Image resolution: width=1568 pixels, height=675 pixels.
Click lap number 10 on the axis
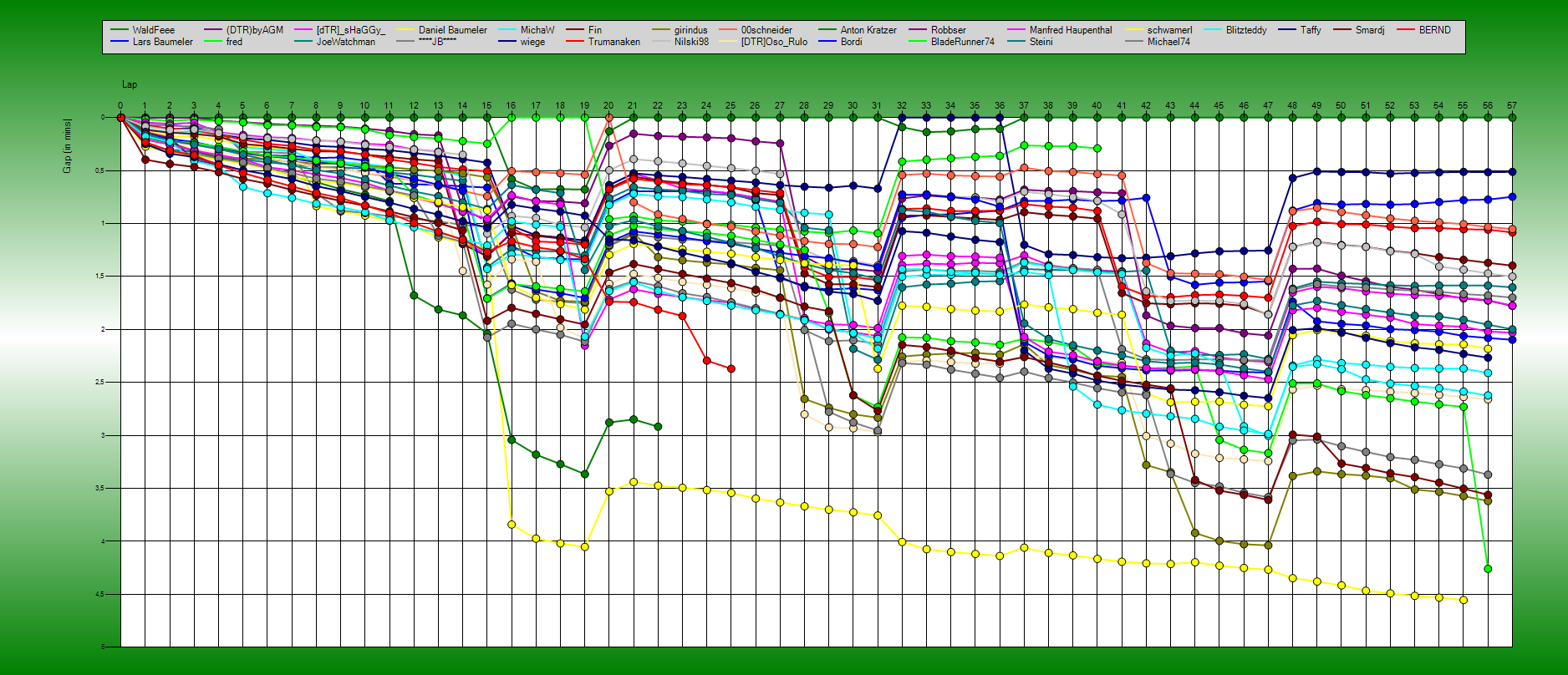pos(364,106)
